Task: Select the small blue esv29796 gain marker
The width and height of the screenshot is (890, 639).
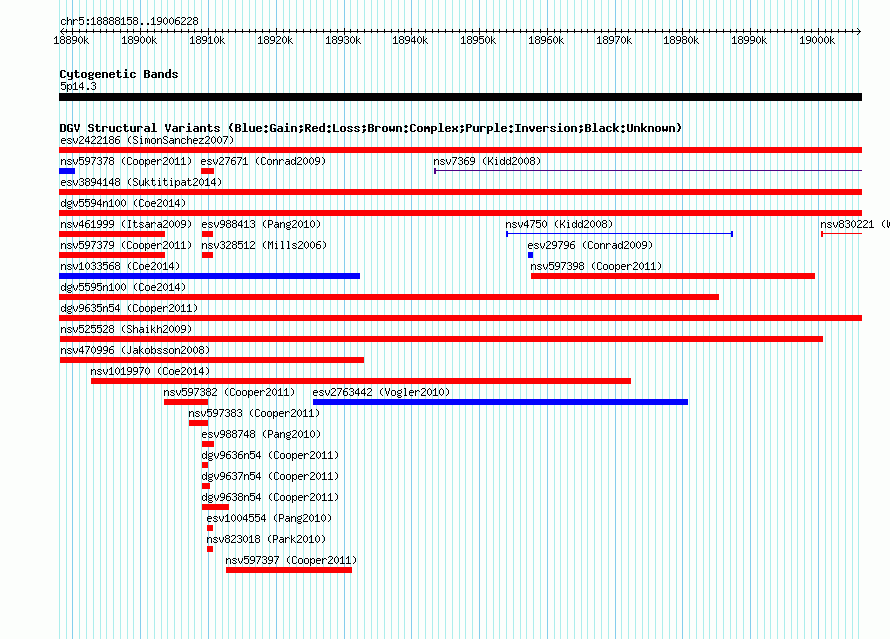Action: coord(530,255)
